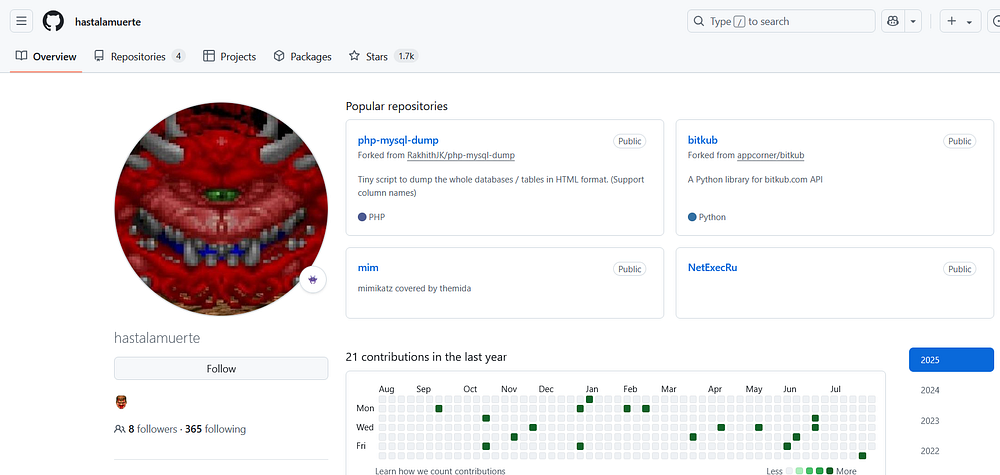This screenshot has width=1000, height=475.
Task: Click 'A Python library for bitkub.com API' text
Action: (x=755, y=180)
